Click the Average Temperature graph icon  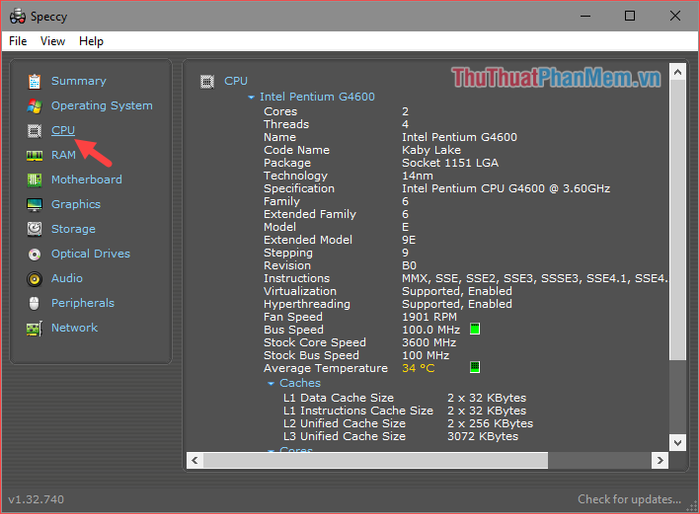(x=475, y=367)
